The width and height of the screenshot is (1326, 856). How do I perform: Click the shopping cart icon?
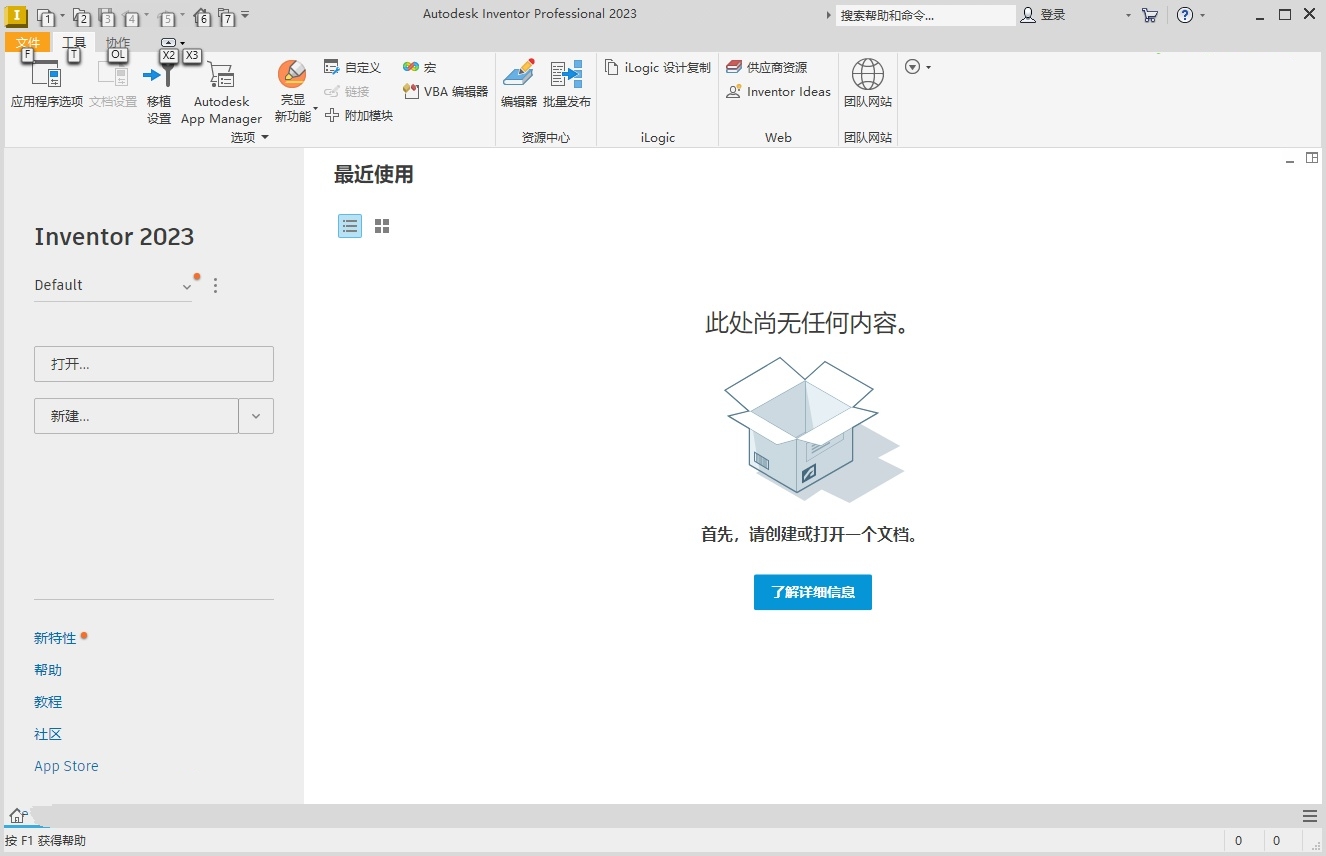1150,15
